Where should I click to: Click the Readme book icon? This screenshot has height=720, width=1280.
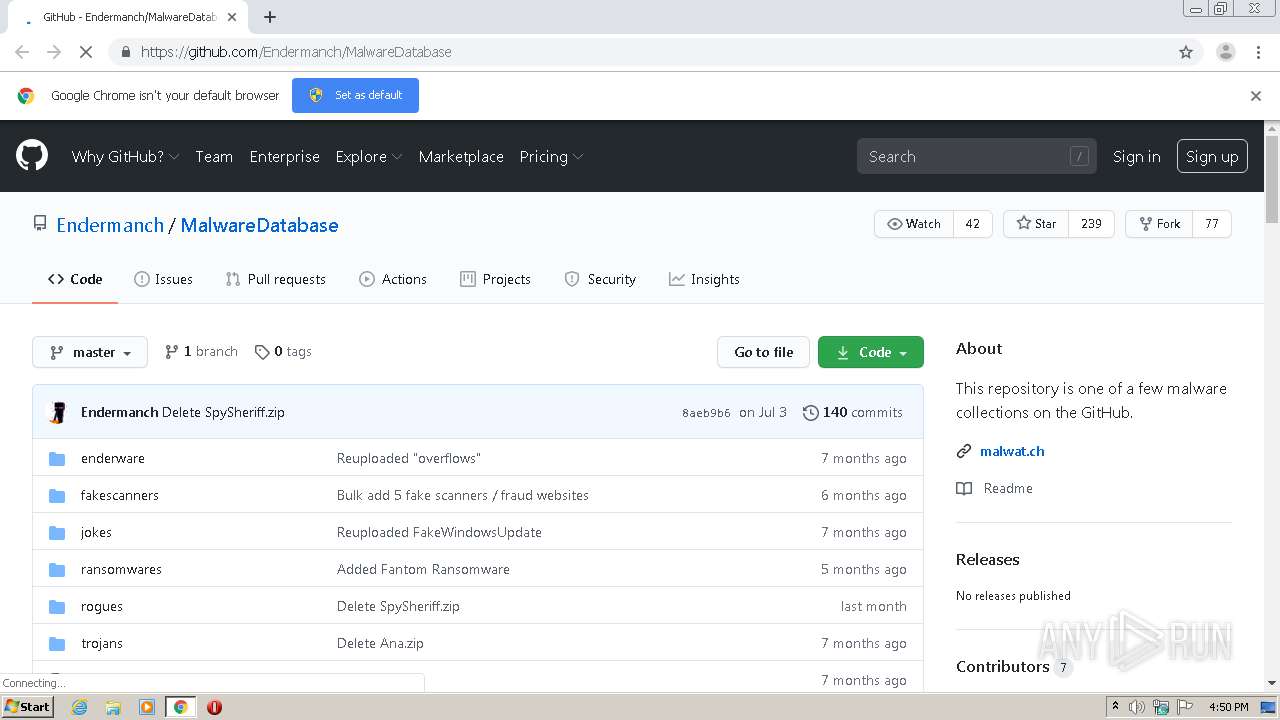click(964, 488)
